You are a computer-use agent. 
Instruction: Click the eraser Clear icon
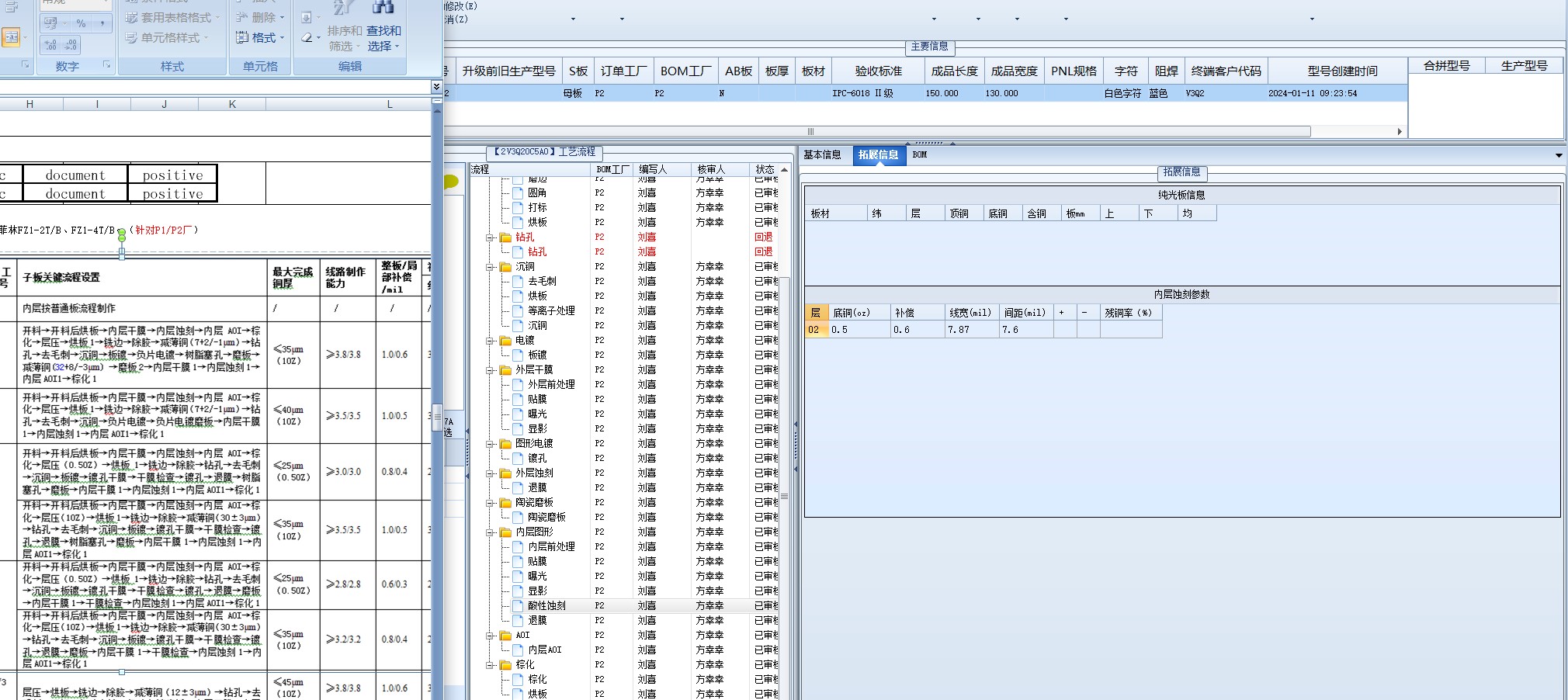(308, 37)
